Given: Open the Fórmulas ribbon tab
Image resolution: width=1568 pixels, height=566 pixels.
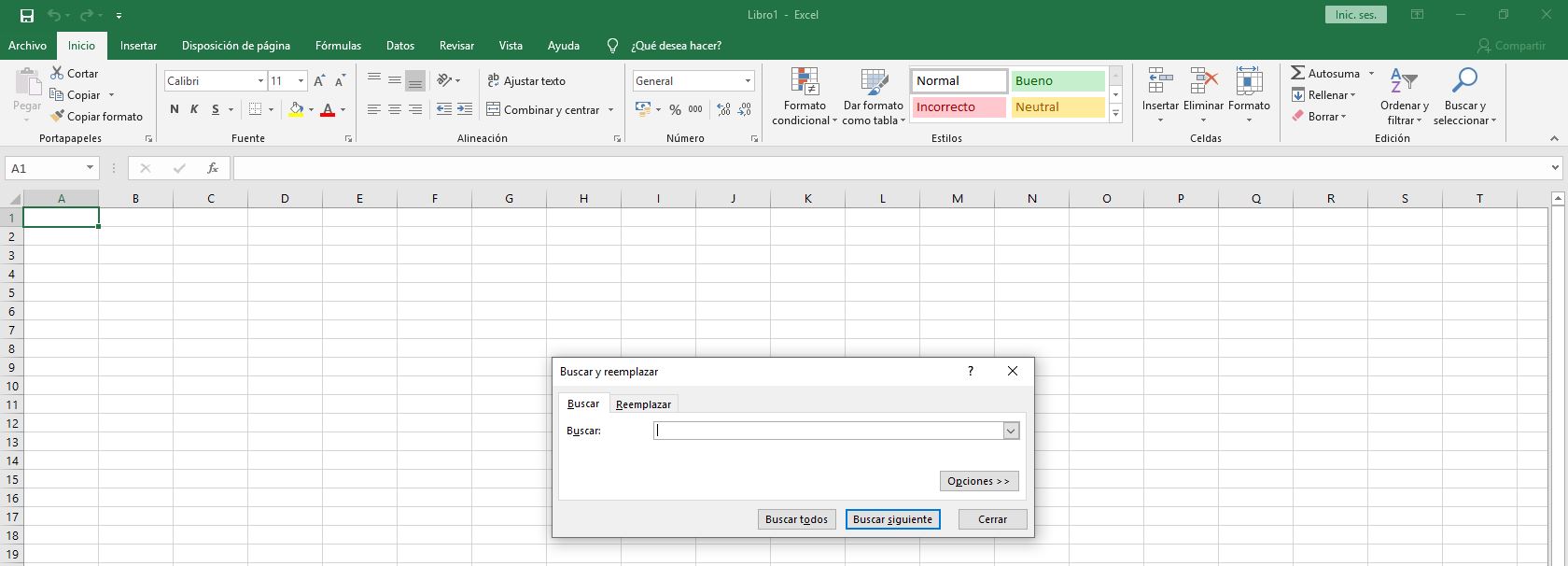Looking at the screenshot, I should (338, 46).
